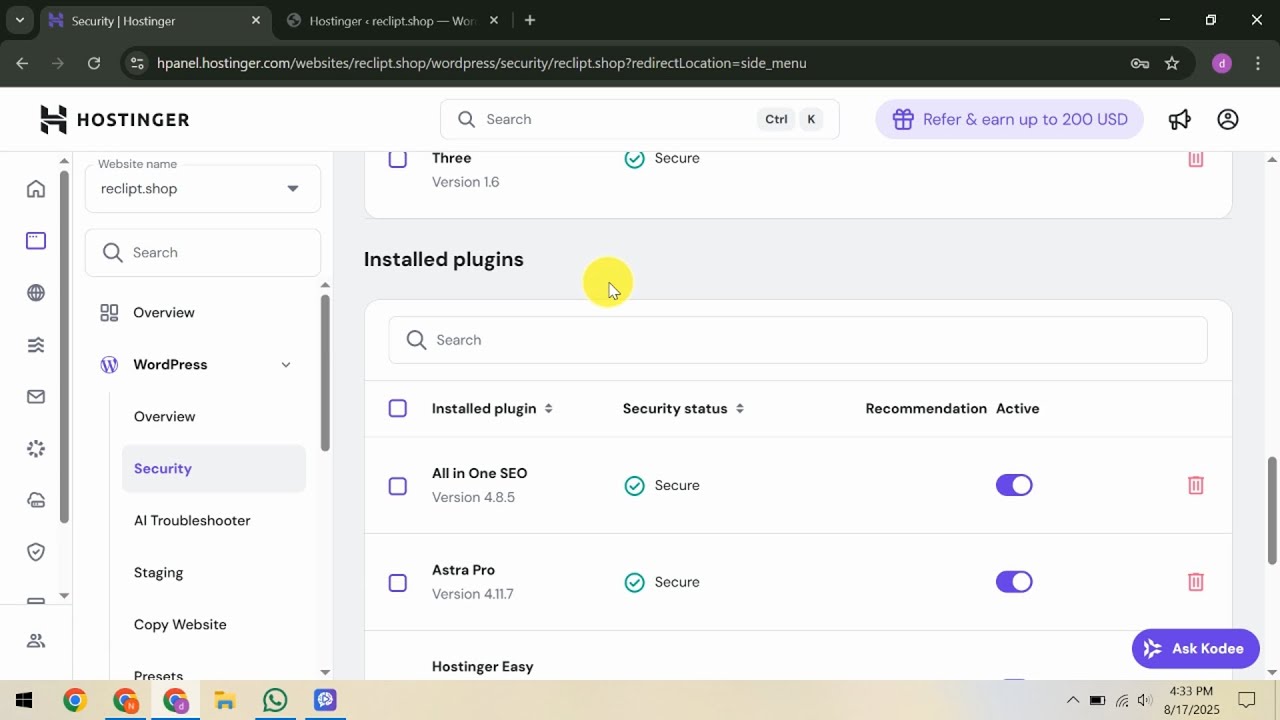The height and width of the screenshot is (720, 1280).
Task: Open the account profile icon
Action: point(1228,120)
